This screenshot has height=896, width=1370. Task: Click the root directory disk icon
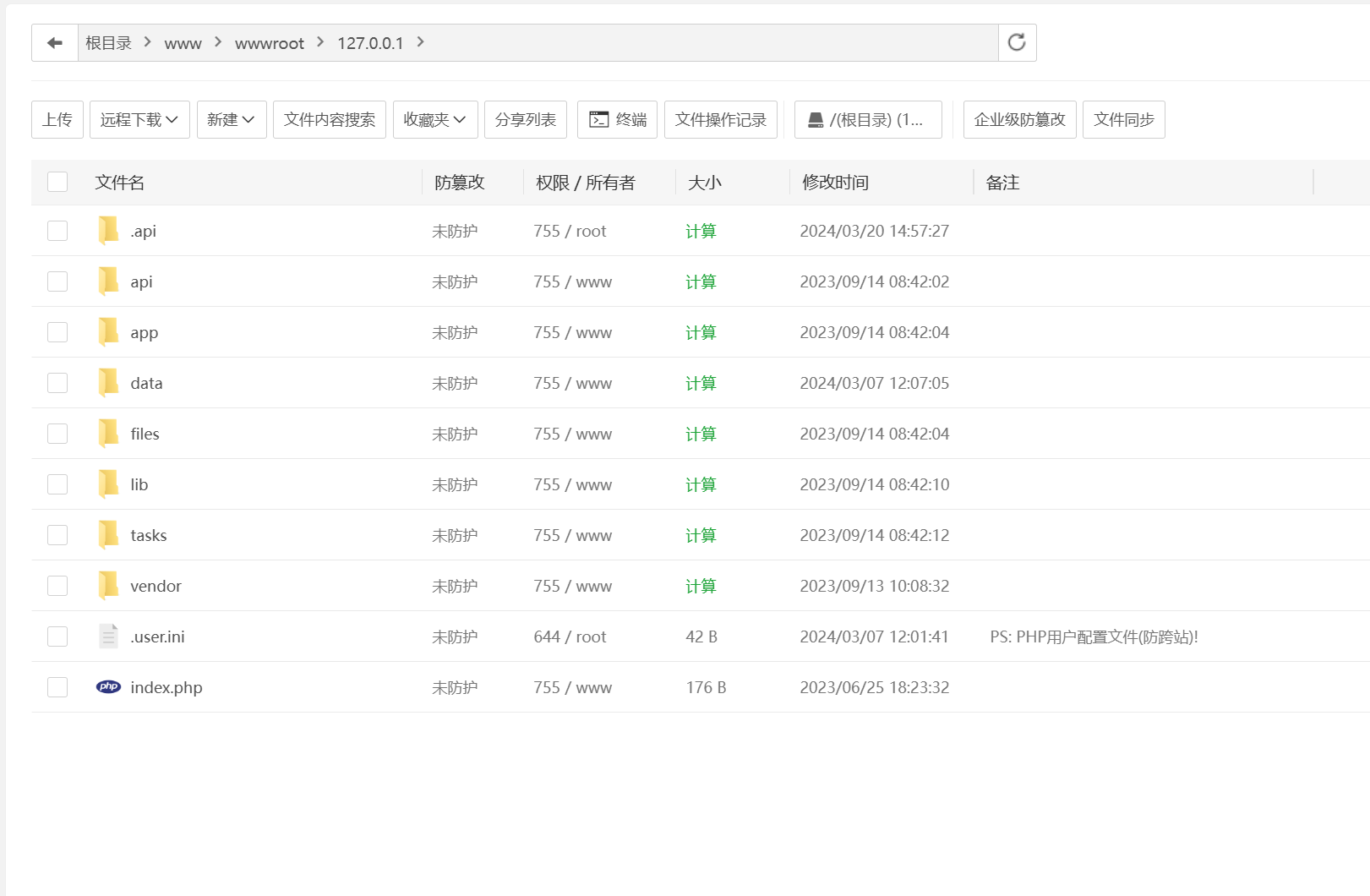816,120
